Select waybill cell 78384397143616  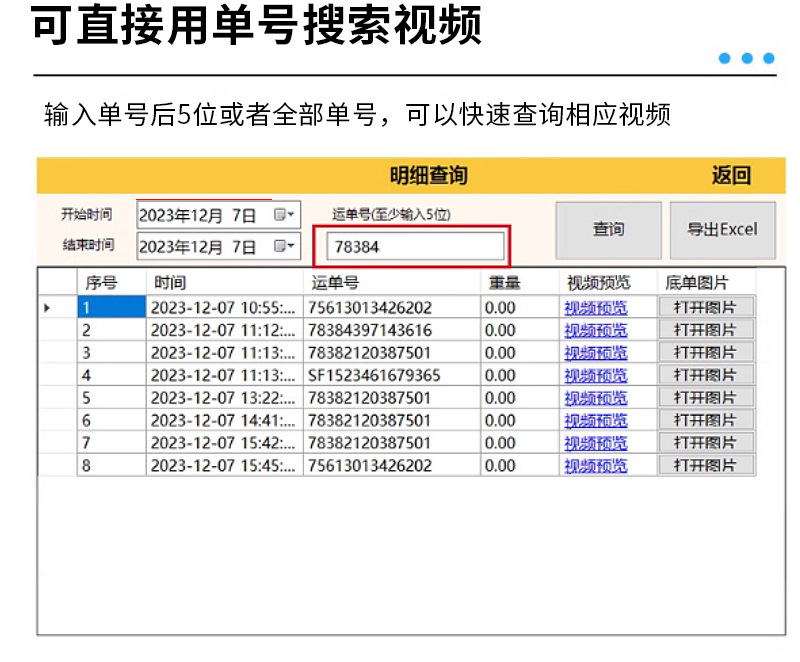[x=392, y=330]
